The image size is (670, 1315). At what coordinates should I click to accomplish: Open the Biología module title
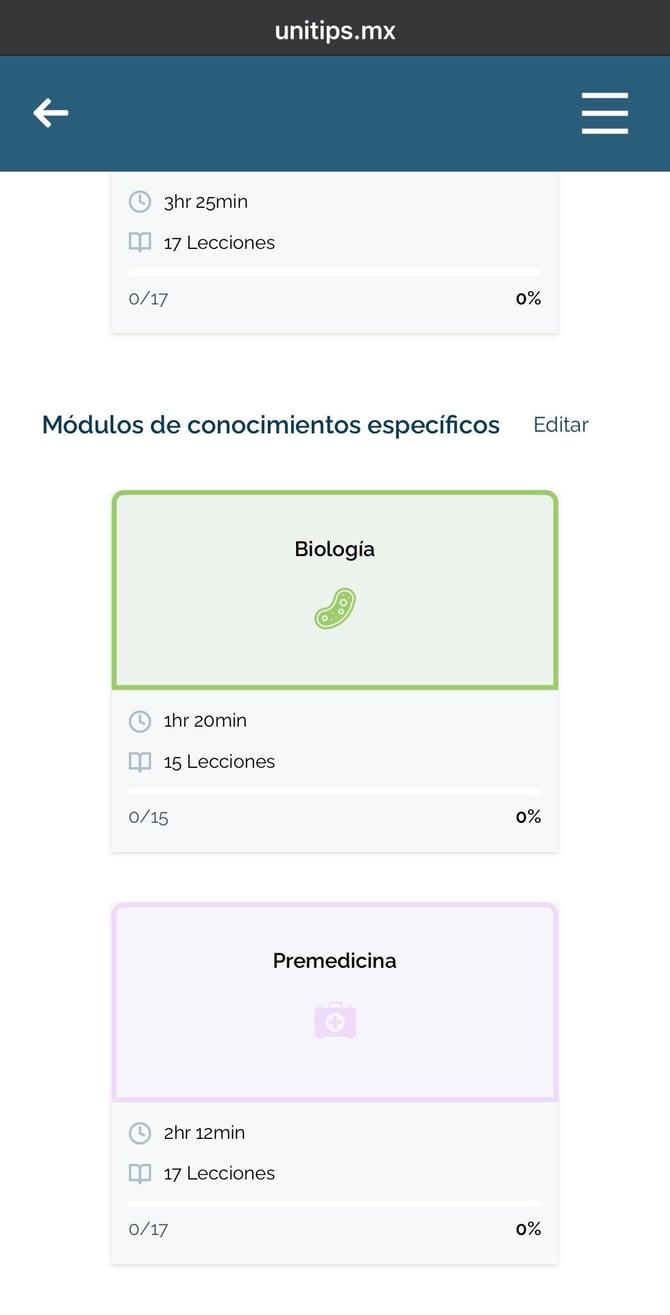coord(335,549)
